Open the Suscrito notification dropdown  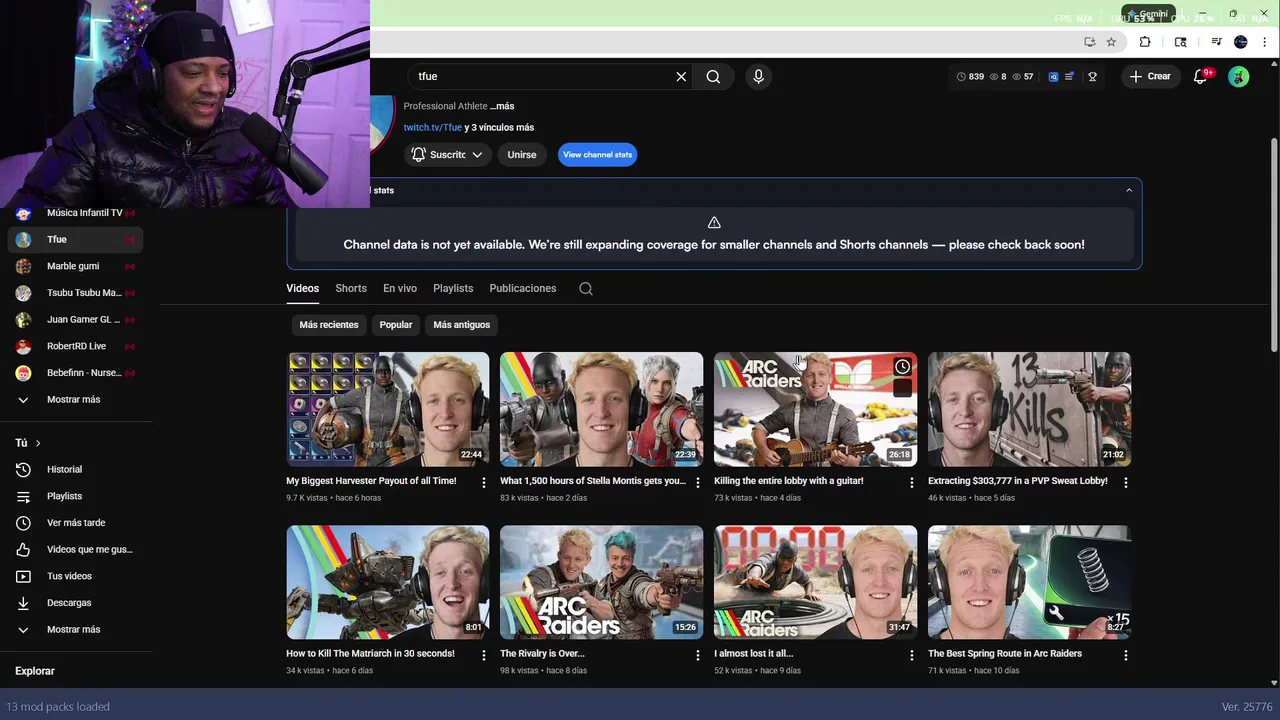pos(447,154)
